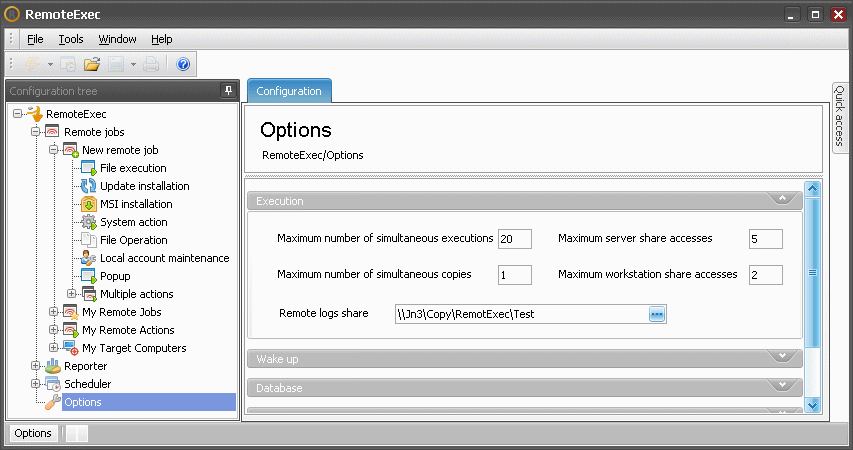
Task: Click the Multiple actions icon
Action: click(x=89, y=294)
